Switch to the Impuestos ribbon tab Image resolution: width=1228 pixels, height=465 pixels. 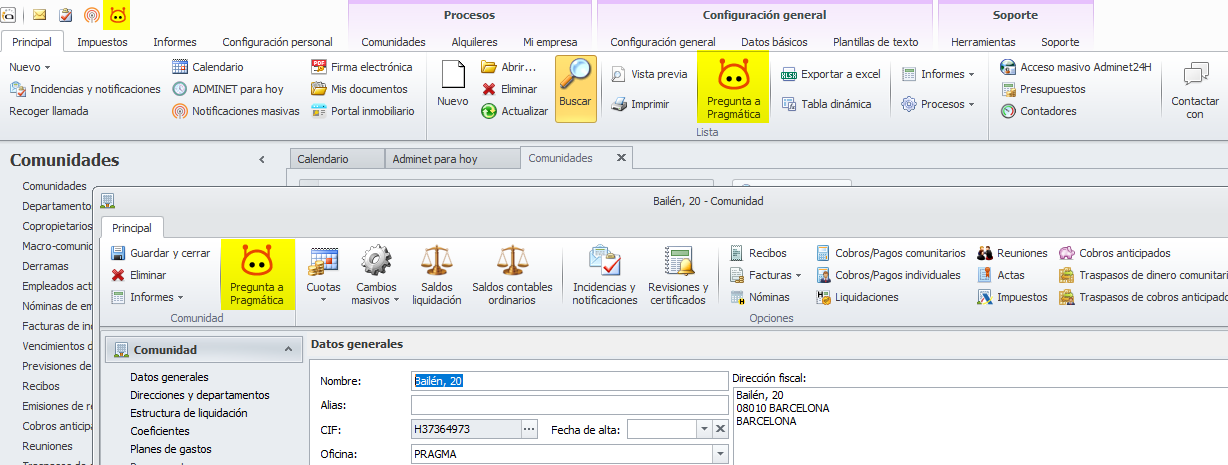[101, 42]
